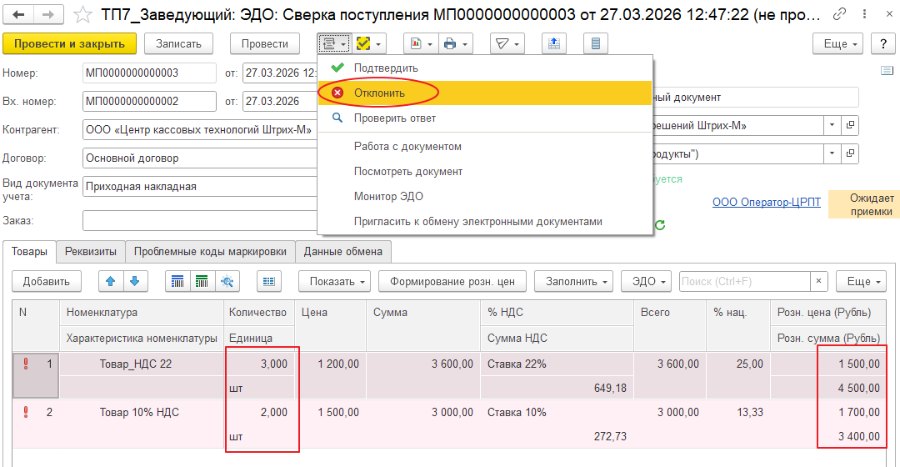Image resolution: width=900 pixels, height=467 pixels.
Task: Click the upload arrow toolbar icon
Action: [554, 44]
